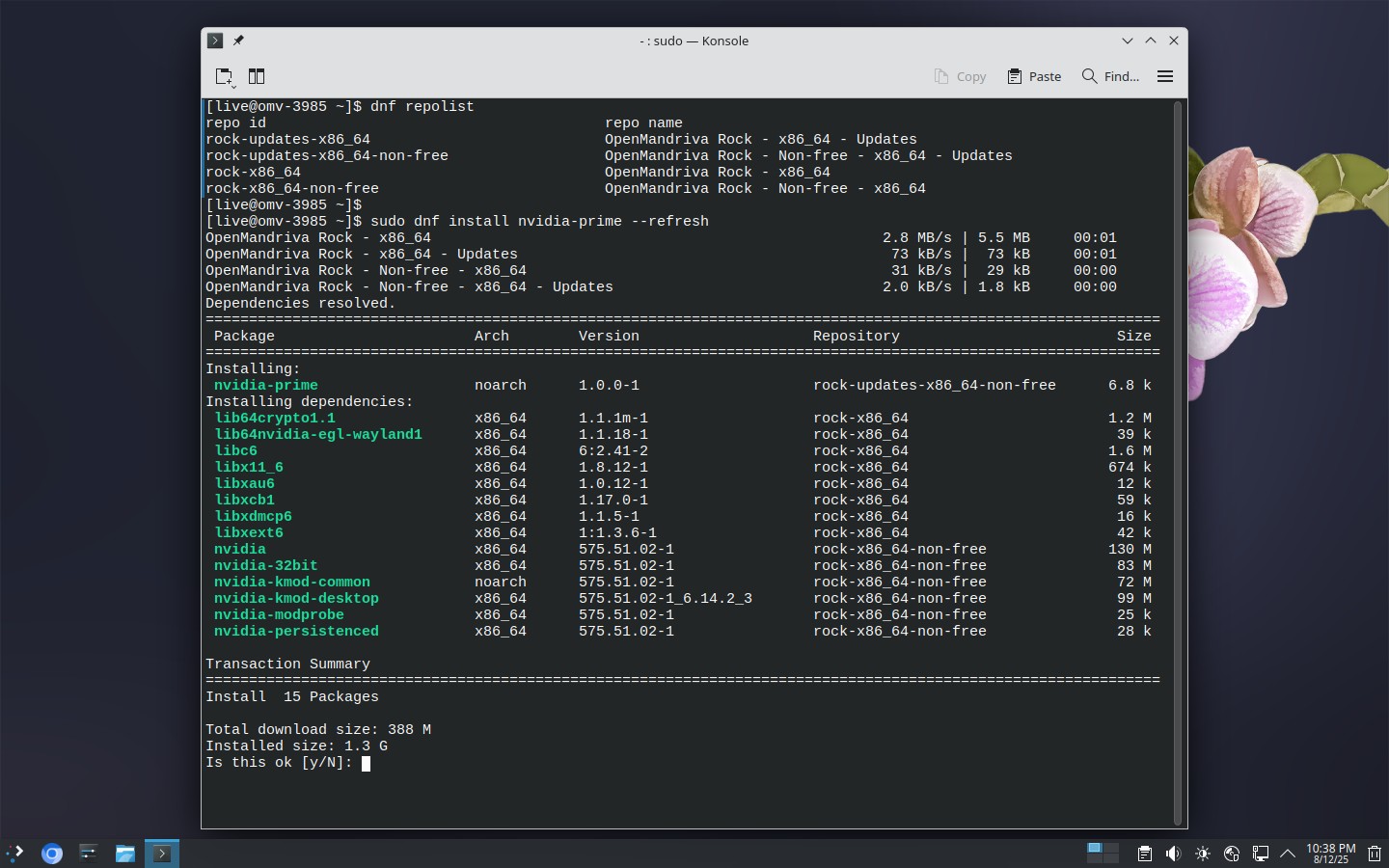
Task: Click the Split View icon
Action: pyautogui.click(x=257, y=76)
